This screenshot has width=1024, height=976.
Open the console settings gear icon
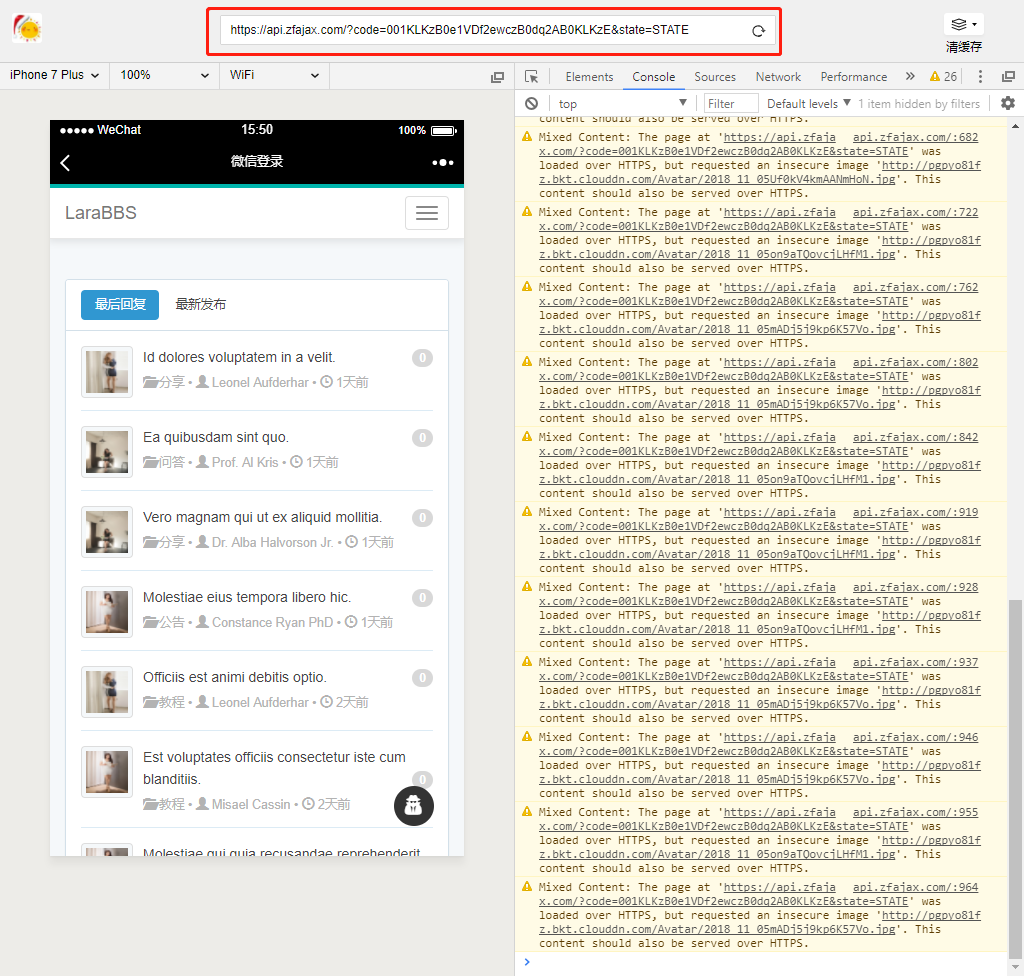pyautogui.click(x=1007, y=103)
